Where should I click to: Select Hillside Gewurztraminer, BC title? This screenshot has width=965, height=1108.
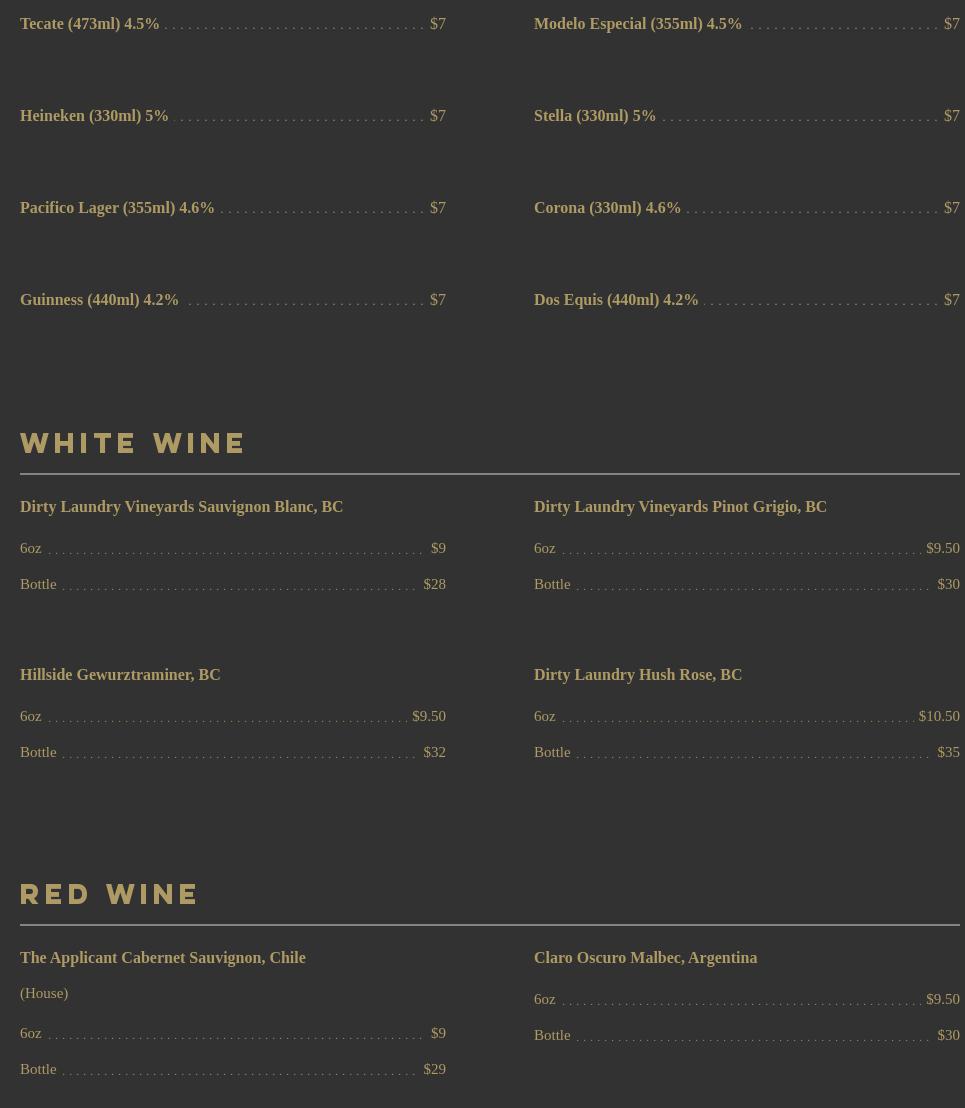[x=120, y=675]
